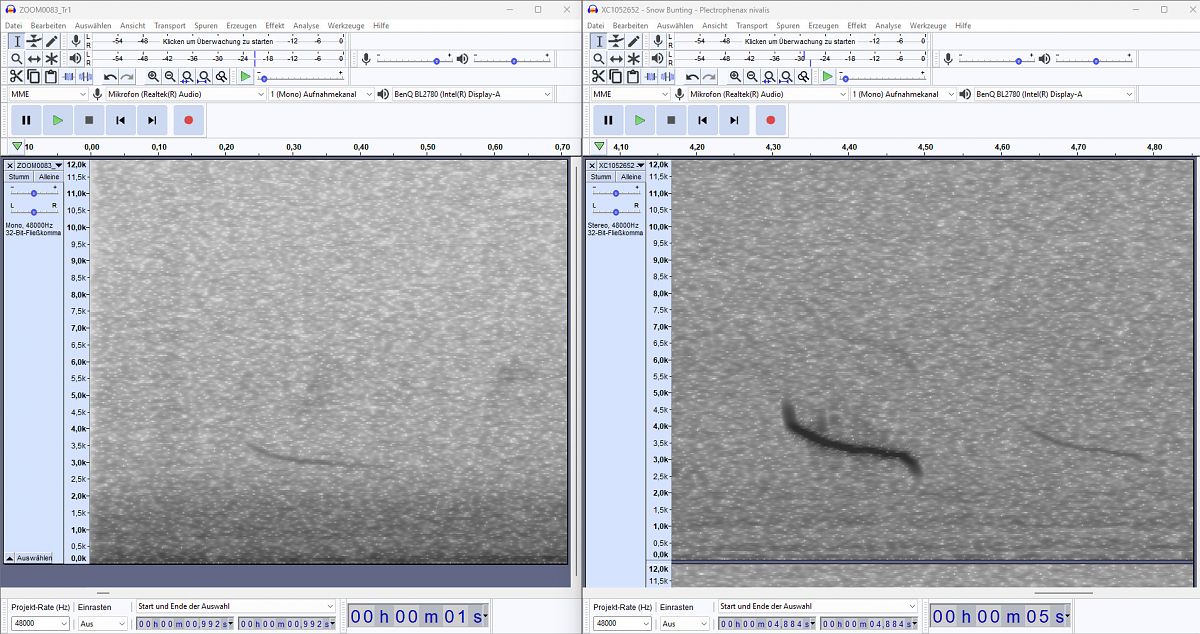Viewport: 1200px width, 634px height.
Task: Click the Paste clipboard icon in Snow Bunting window
Action: coord(633,76)
